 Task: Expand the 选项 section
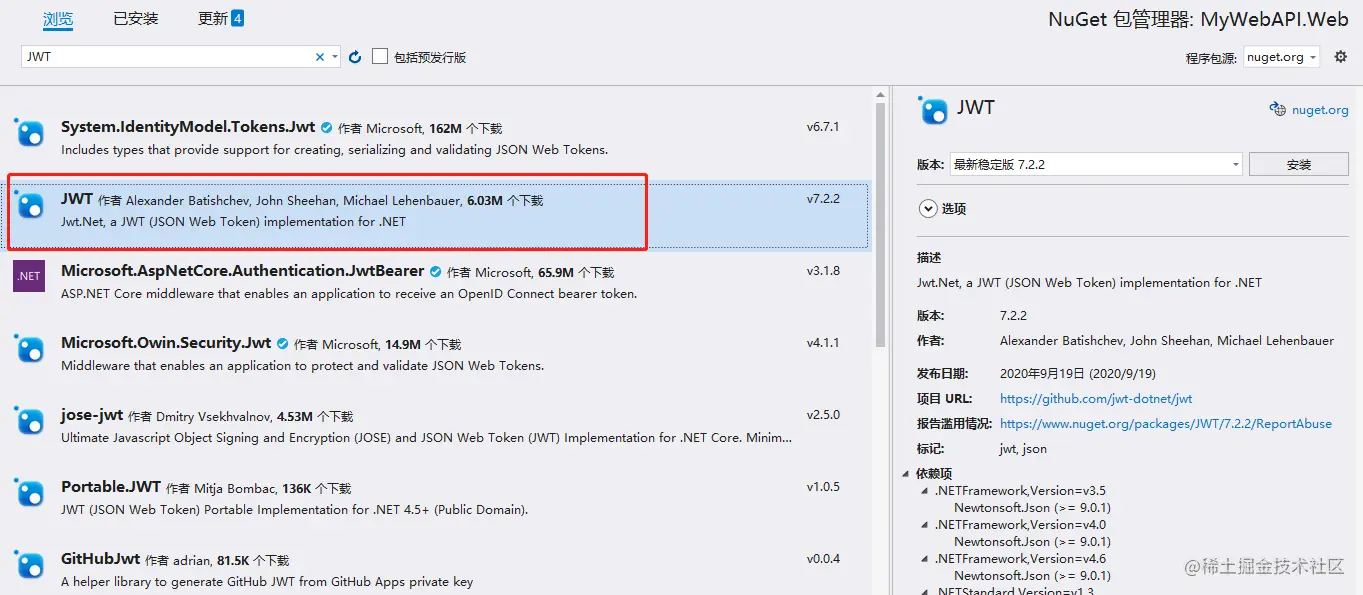click(x=926, y=209)
